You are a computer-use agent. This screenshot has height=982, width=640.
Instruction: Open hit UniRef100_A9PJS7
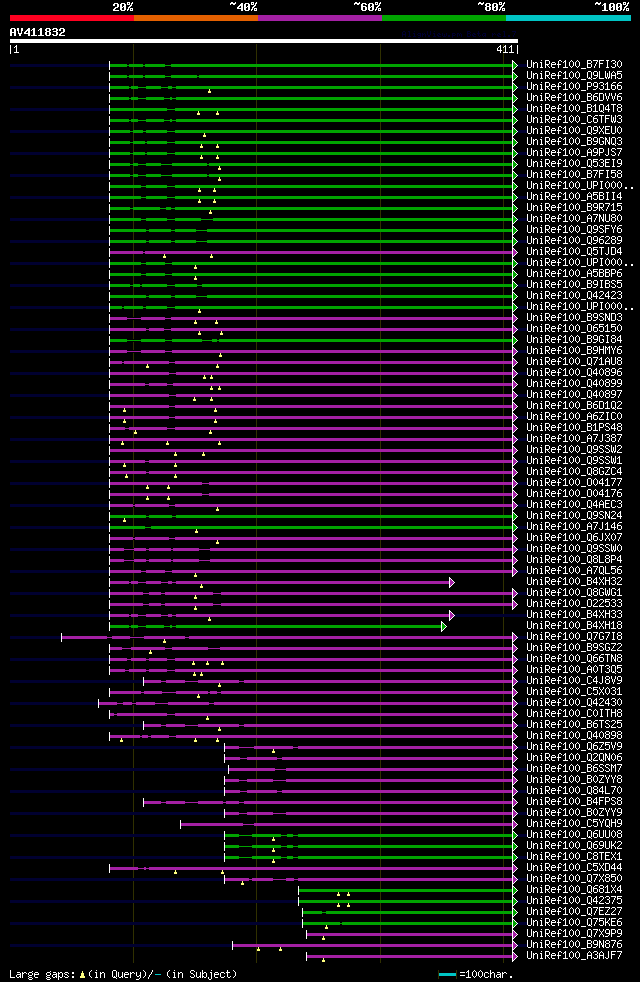(574, 153)
